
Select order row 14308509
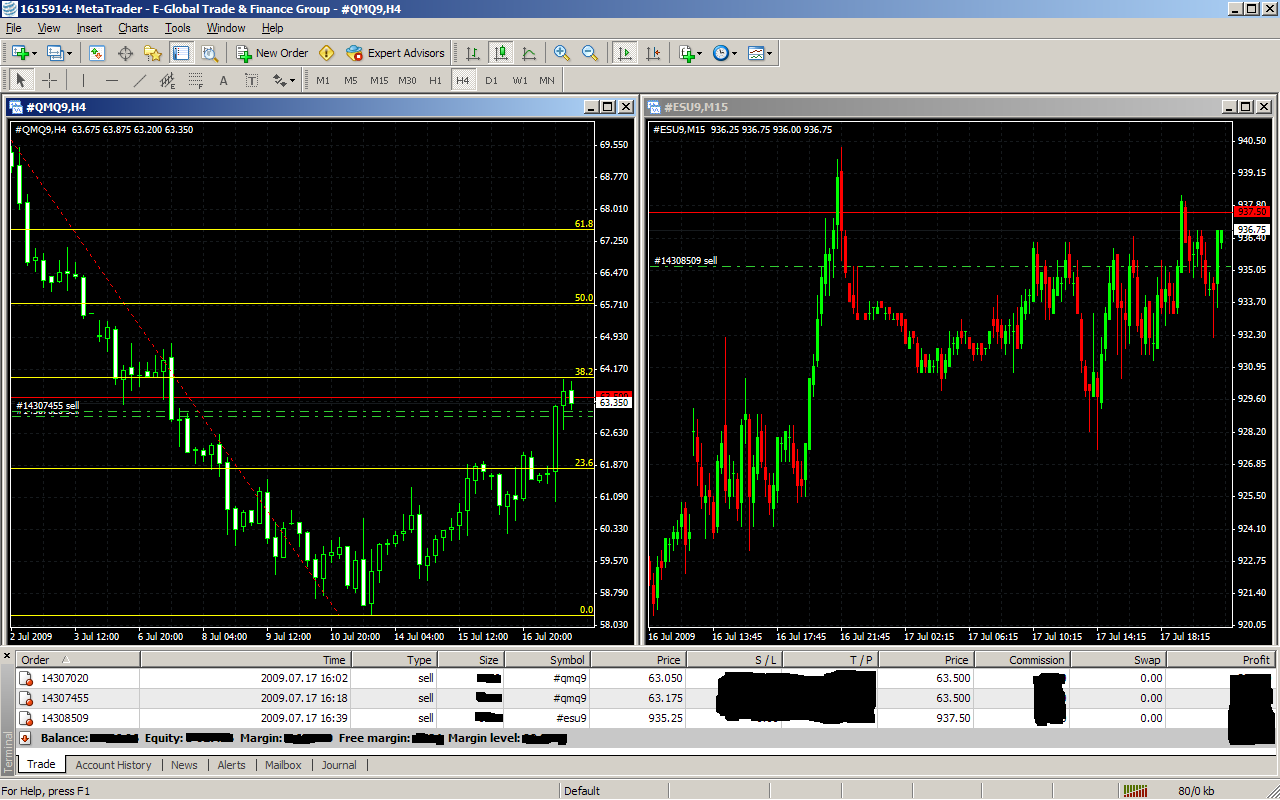(x=646, y=718)
